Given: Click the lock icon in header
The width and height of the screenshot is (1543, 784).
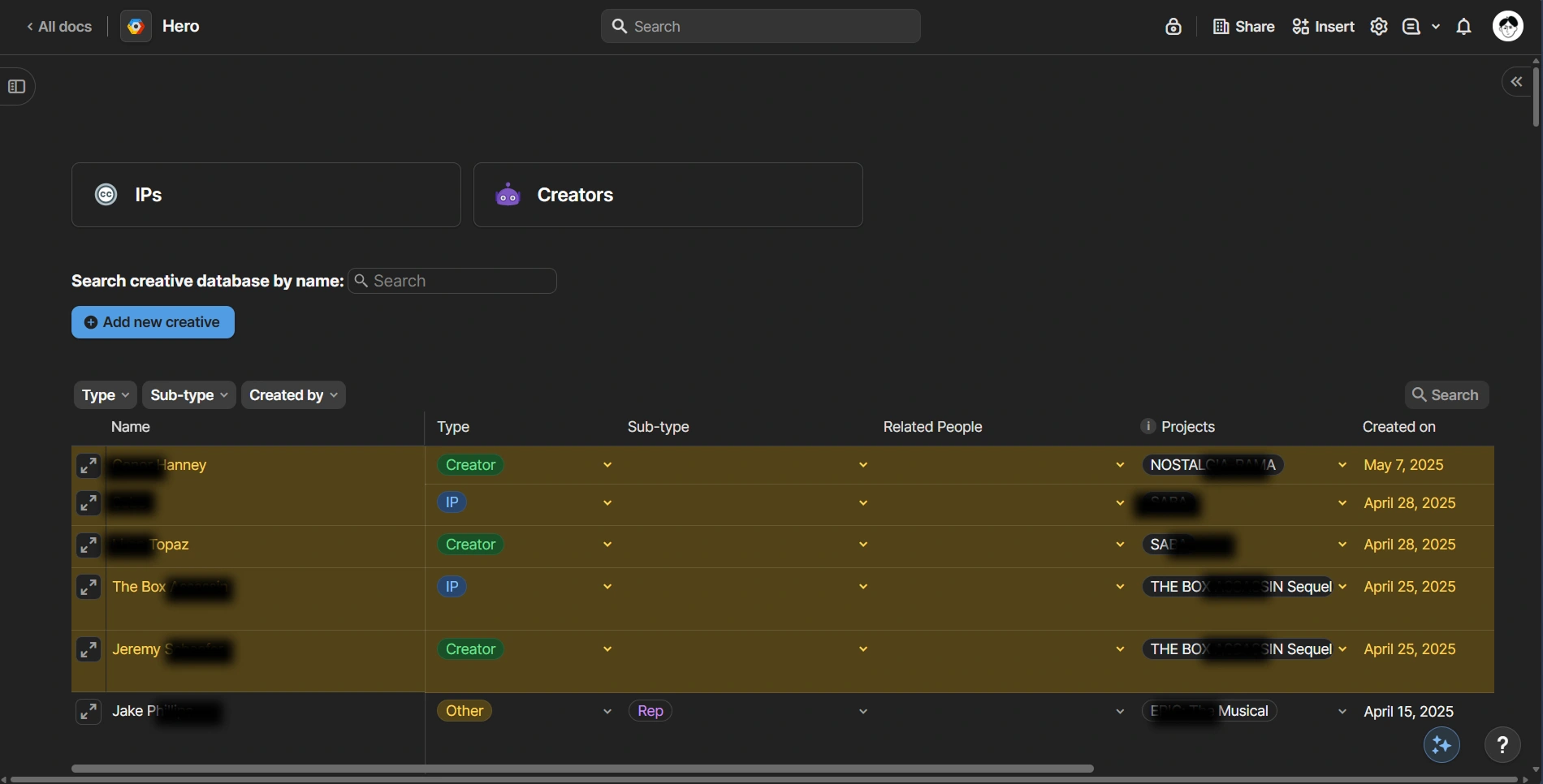Looking at the screenshot, I should pos(1173,27).
